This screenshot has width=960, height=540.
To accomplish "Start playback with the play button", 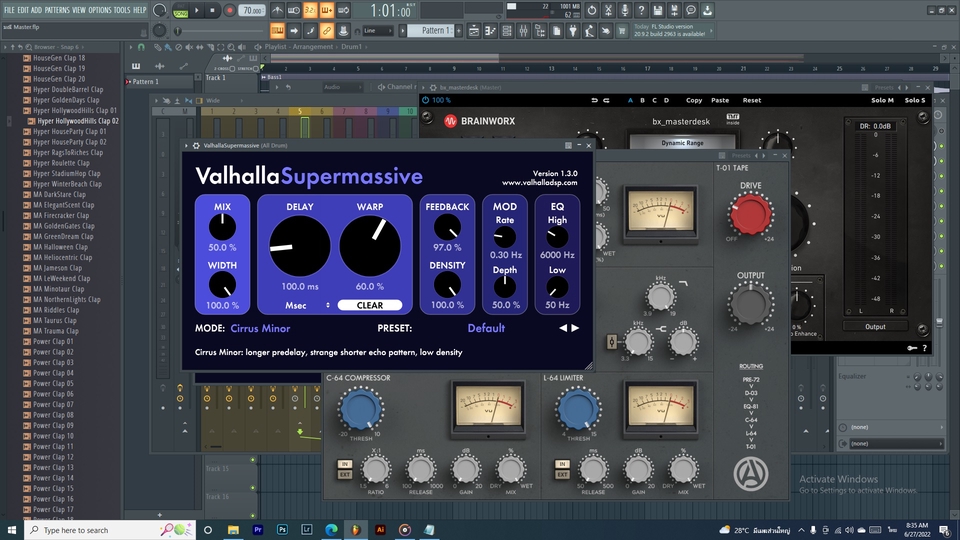I will (x=197, y=10).
